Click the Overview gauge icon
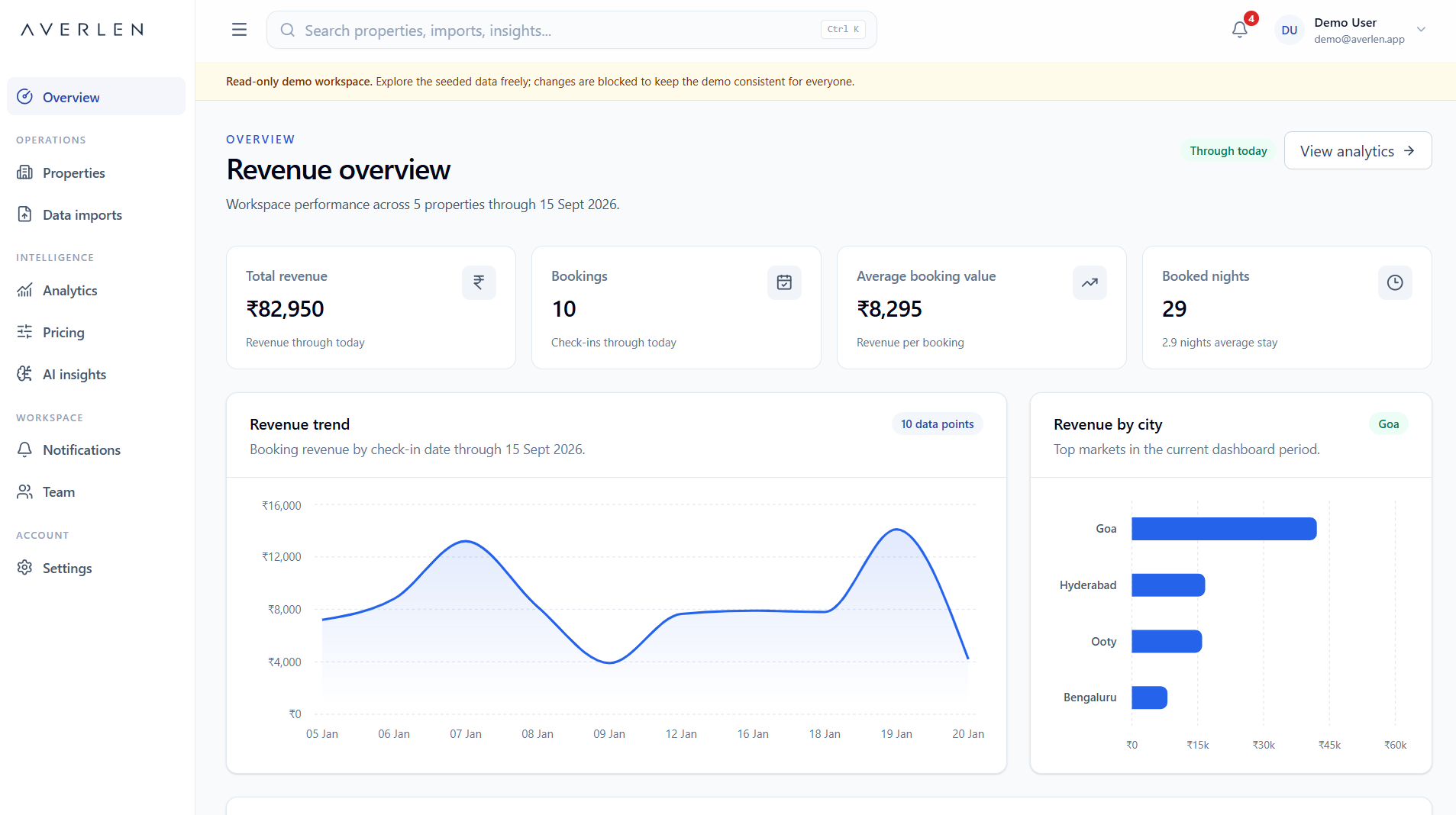The width and height of the screenshot is (1456, 815). coord(24,96)
